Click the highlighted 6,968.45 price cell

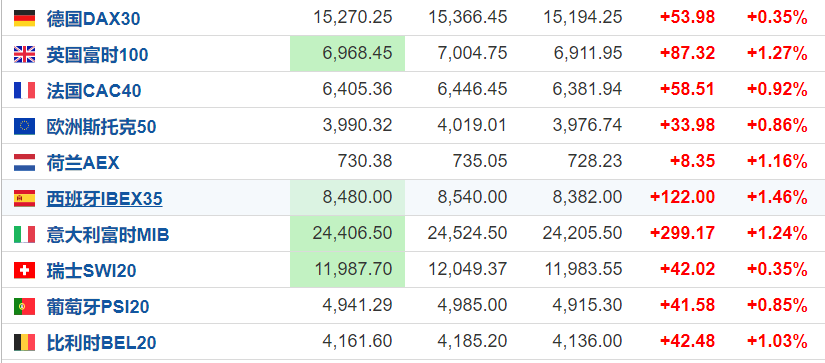[x=347, y=54]
